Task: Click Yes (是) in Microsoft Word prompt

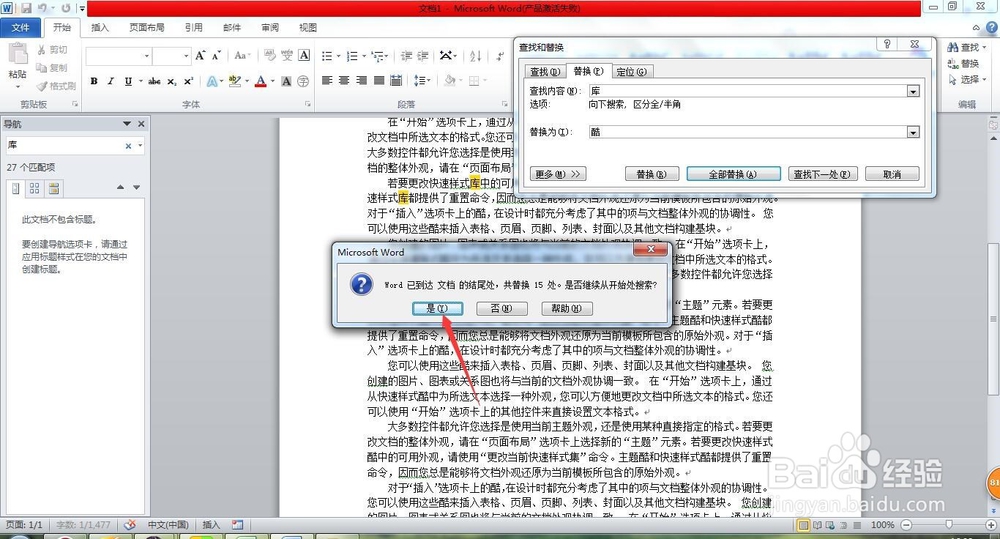Action: [x=437, y=309]
